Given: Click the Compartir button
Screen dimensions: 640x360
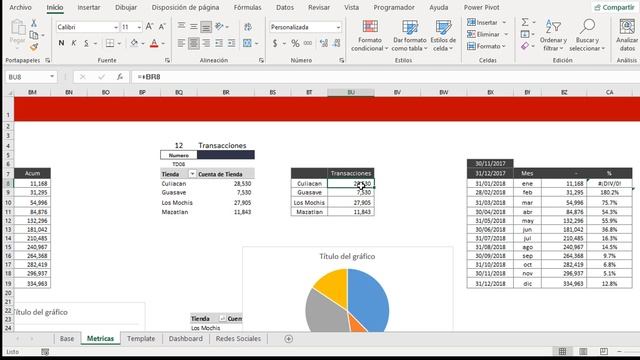Looking at the screenshot, I should [x=614, y=7].
